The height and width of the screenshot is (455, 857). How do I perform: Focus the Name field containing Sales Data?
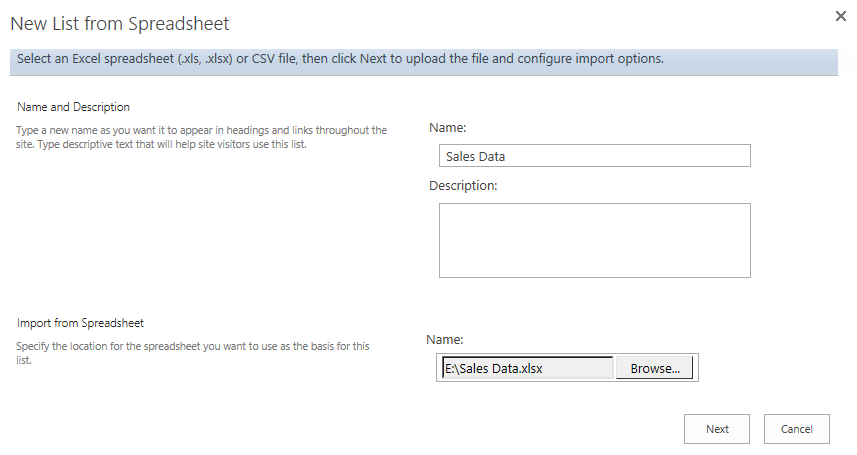coord(595,156)
